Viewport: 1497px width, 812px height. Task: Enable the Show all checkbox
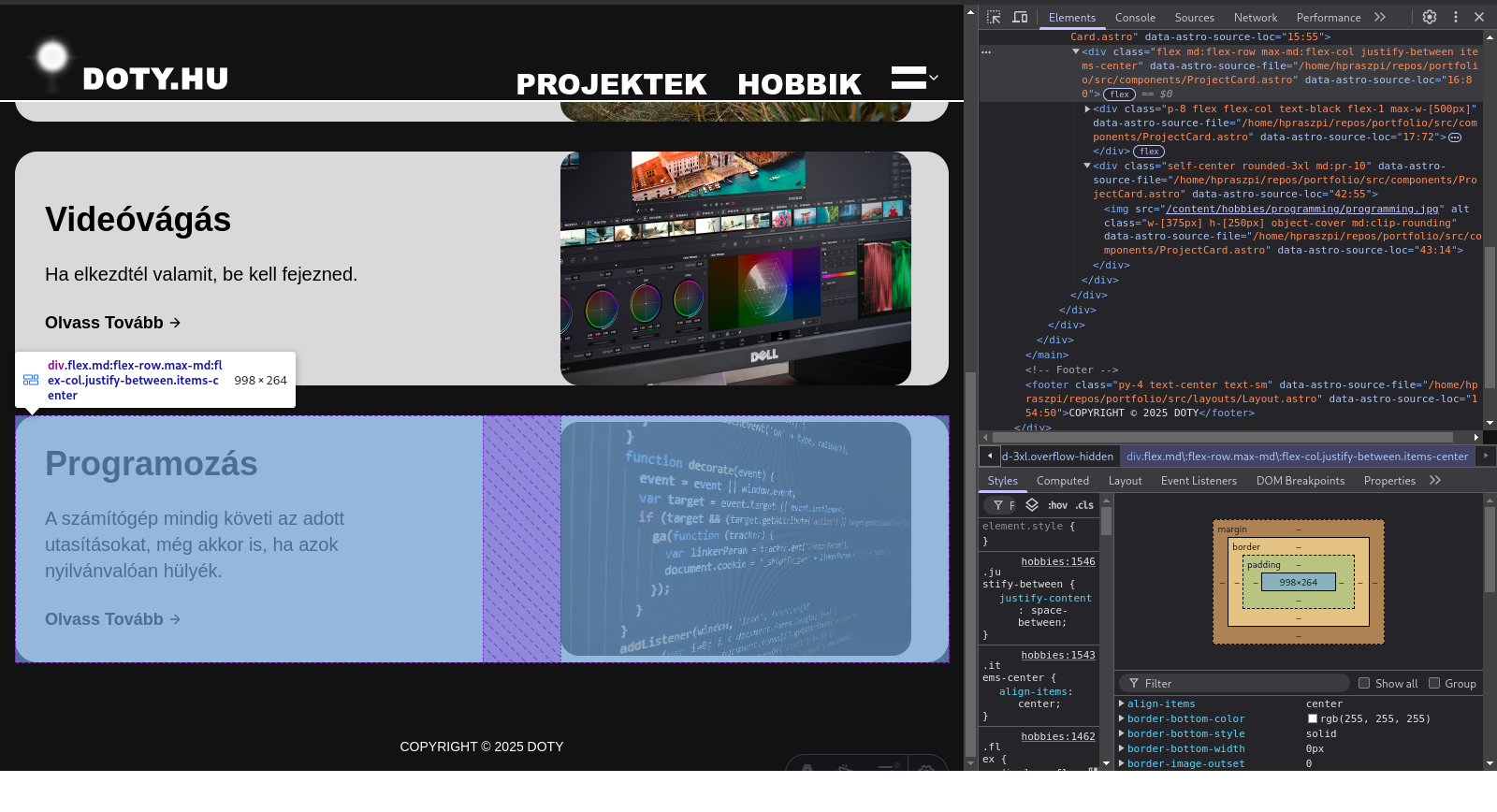1364,683
